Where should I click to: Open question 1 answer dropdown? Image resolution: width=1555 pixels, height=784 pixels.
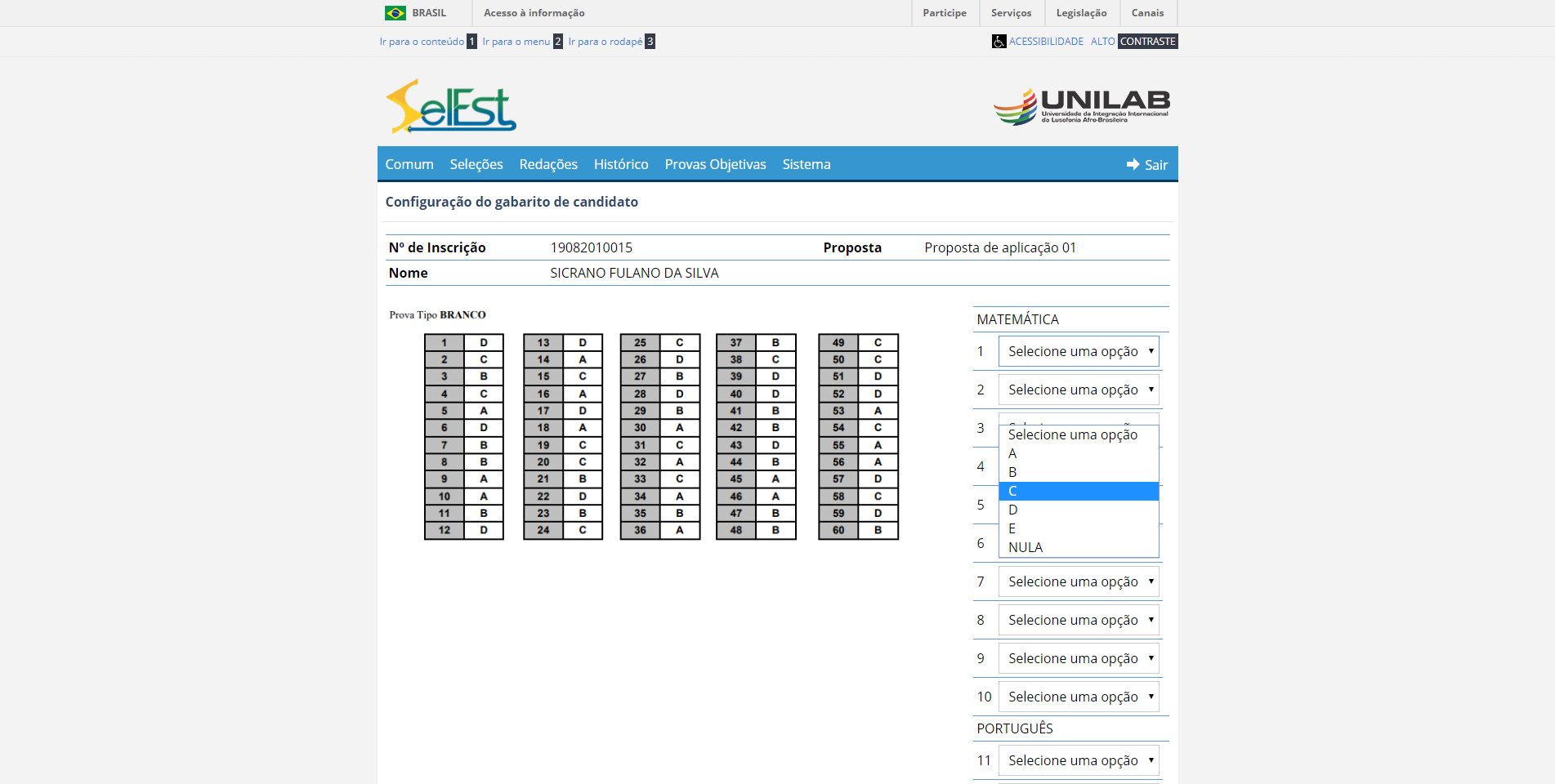[x=1078, y=351]
